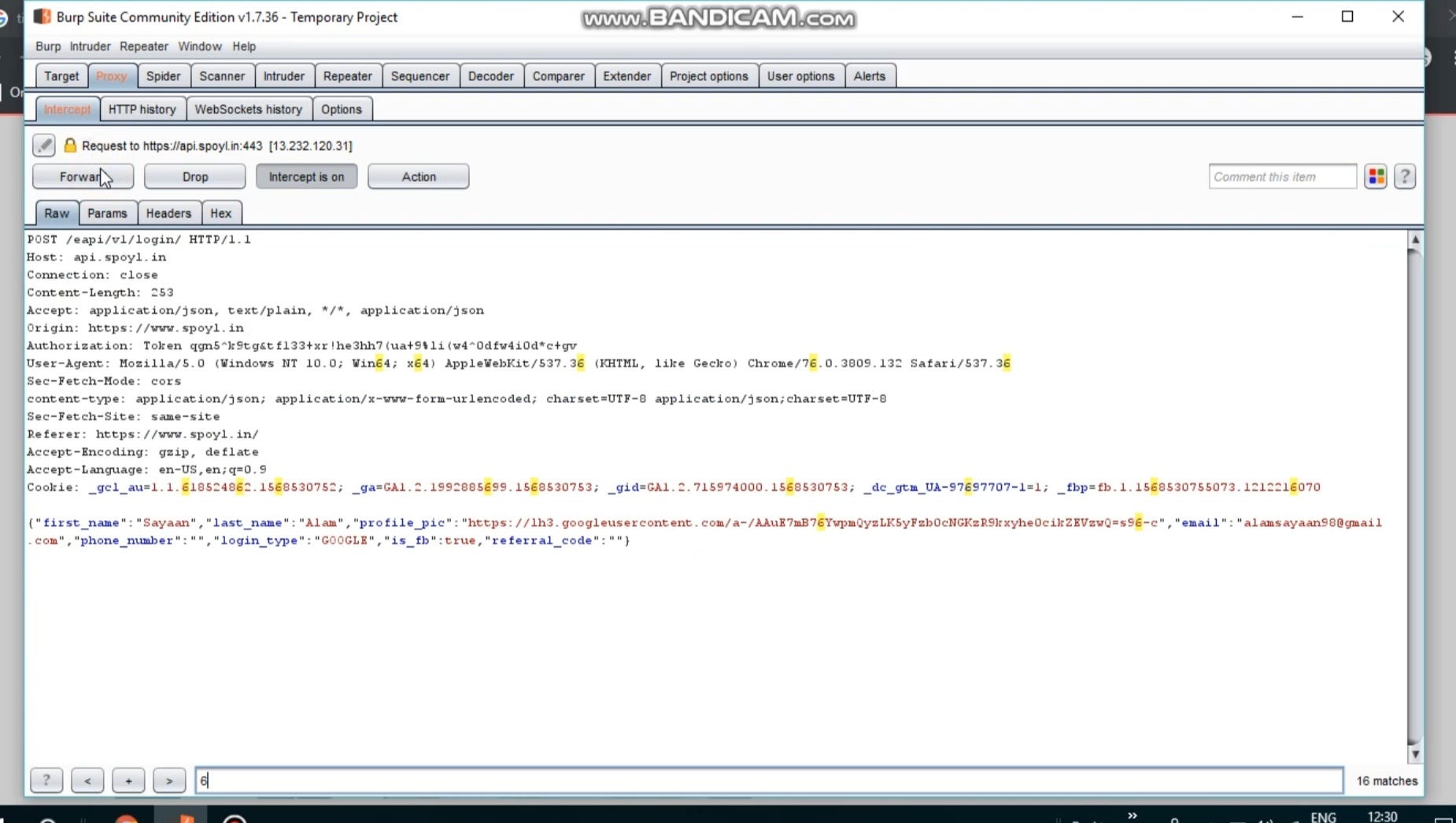Image resolution: width=1456 pixels, height=823 pixels.
Task: Click the pencil edit icon beside request info
Action: pos(43,145)
